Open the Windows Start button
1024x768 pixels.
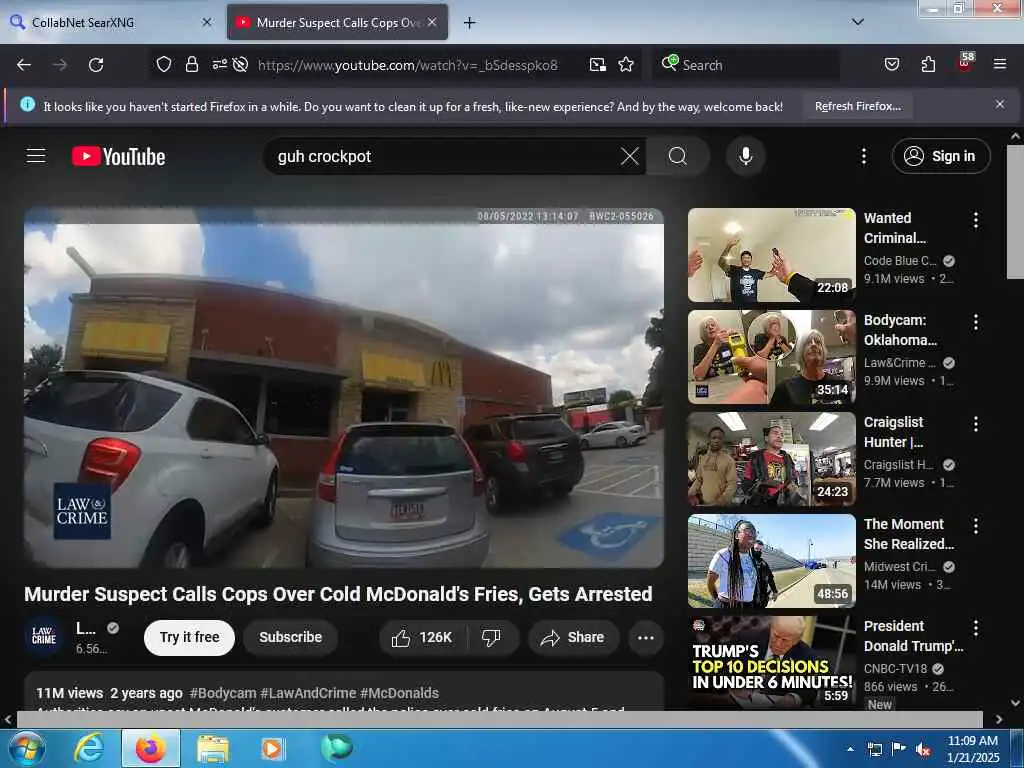(x=25, y=748)
